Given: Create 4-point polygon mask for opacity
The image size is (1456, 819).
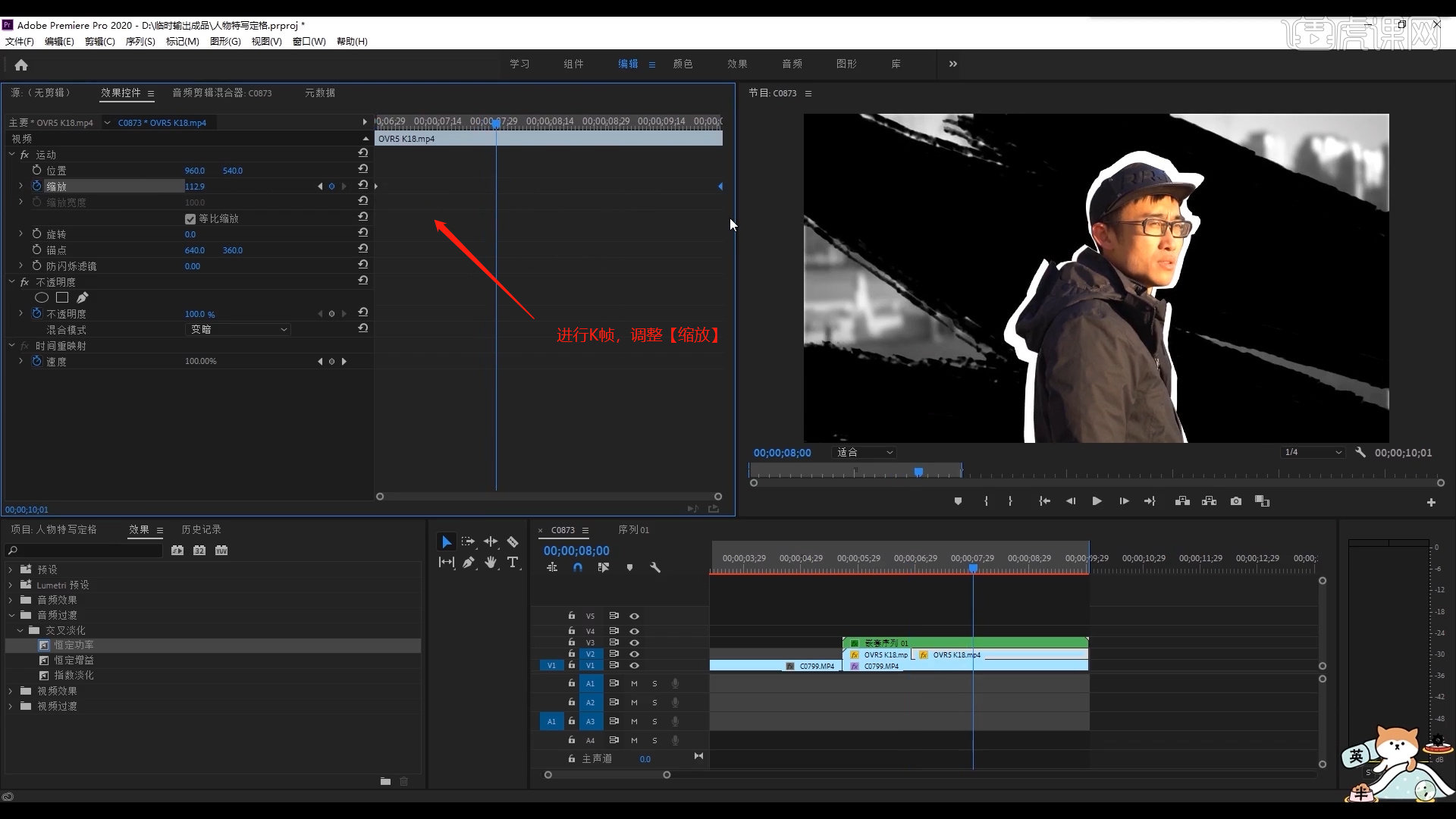Looking at the screenshot, I should [x=62, y=298].
